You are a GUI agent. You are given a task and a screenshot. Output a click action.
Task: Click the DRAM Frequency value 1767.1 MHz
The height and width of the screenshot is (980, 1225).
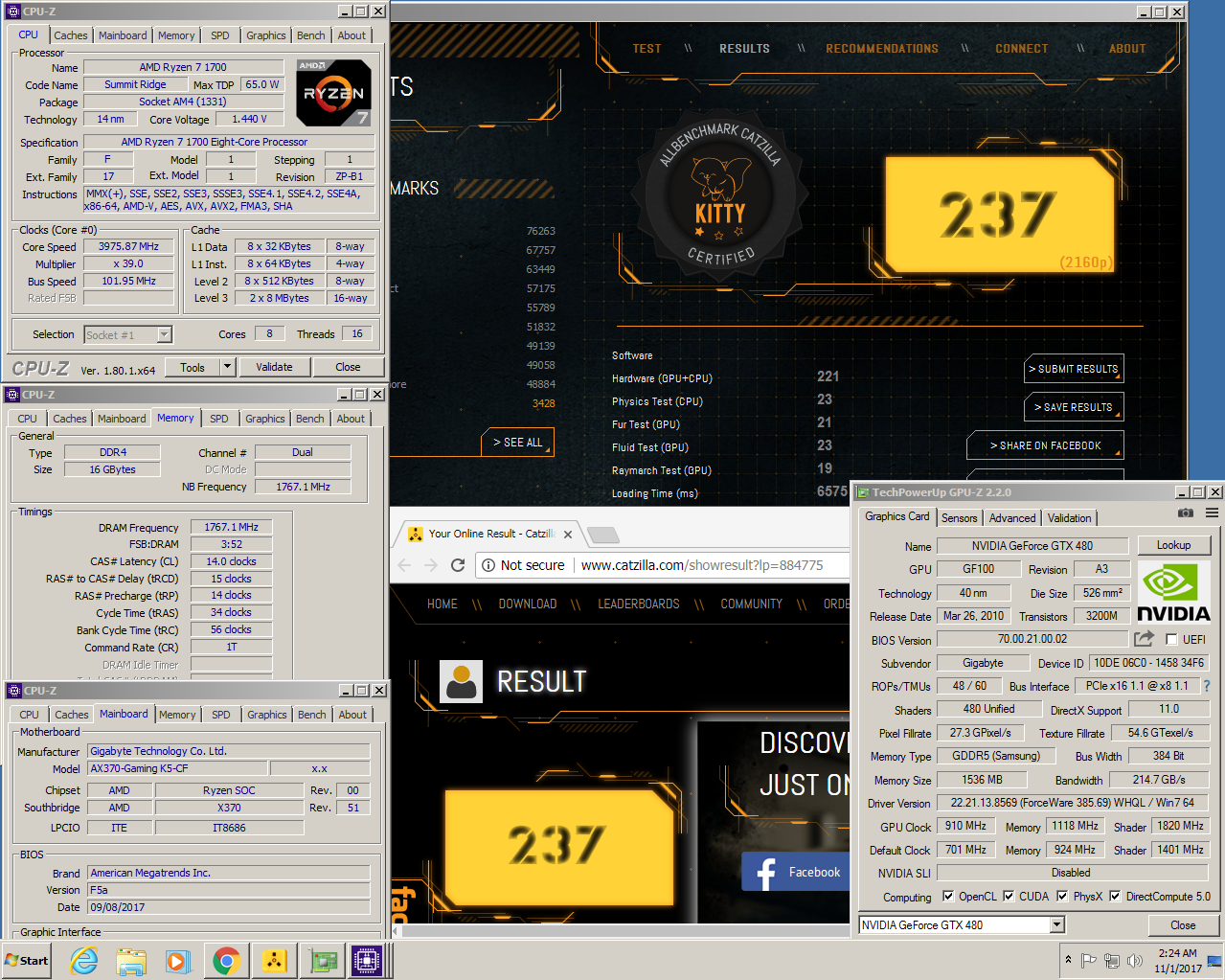tap(231, 527)
